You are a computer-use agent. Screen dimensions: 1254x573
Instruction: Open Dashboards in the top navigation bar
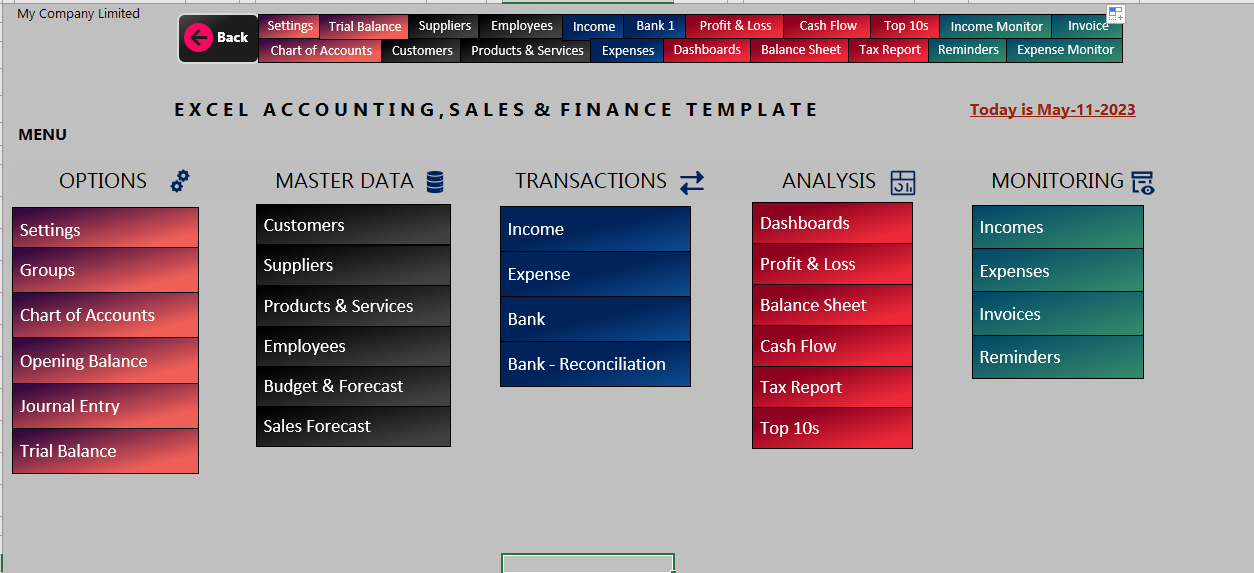pyautogui.click(x=707, y=50)
